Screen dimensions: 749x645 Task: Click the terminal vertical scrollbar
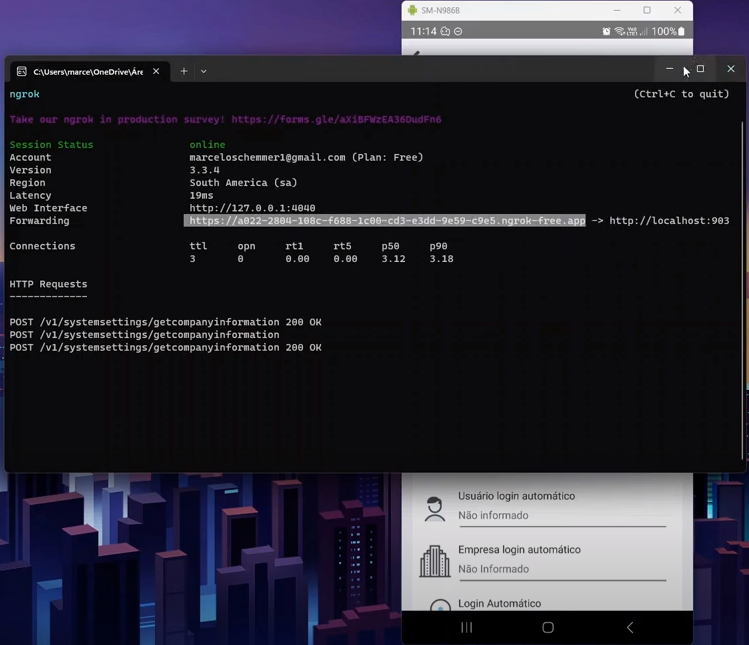click(x=742, y=291)
